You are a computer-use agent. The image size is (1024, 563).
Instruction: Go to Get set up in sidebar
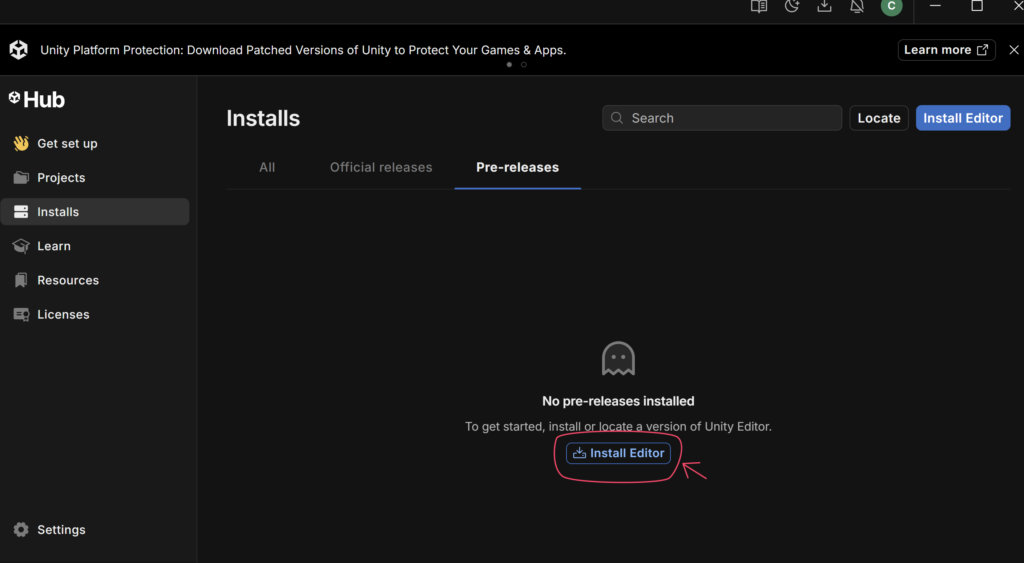coord(67,144)
